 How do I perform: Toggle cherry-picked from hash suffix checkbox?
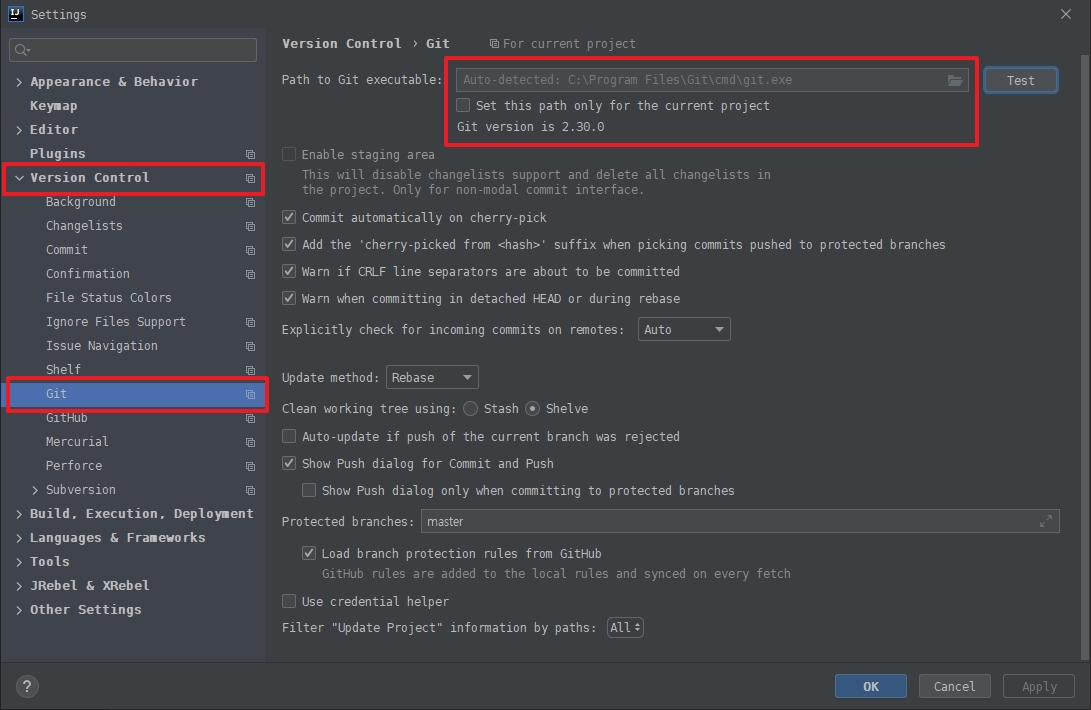click(x=289, y=244)
